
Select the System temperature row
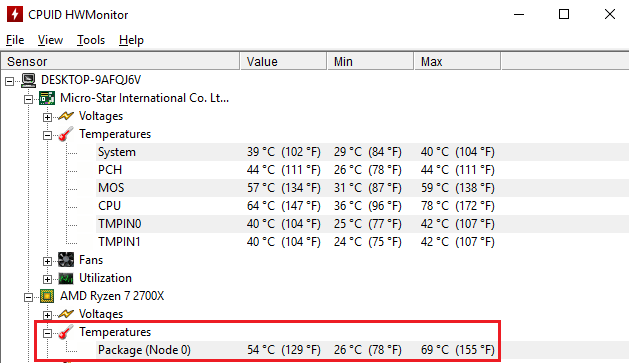pyautogui.click(x=363, y=152)
